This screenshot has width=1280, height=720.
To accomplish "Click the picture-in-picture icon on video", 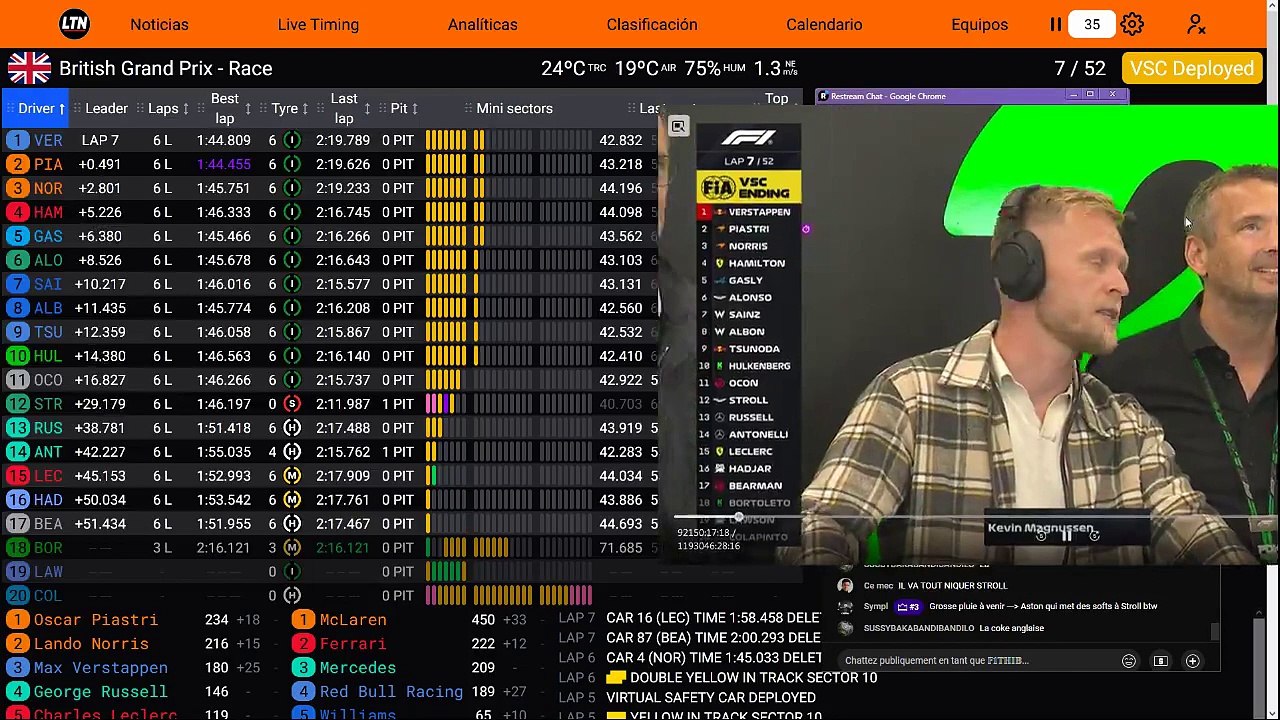I will [x=678, y=126].
